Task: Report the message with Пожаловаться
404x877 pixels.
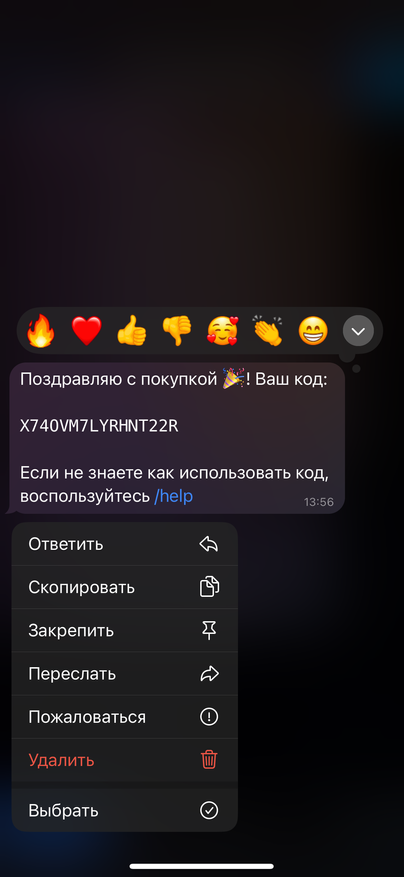Action: coord(125,716)
